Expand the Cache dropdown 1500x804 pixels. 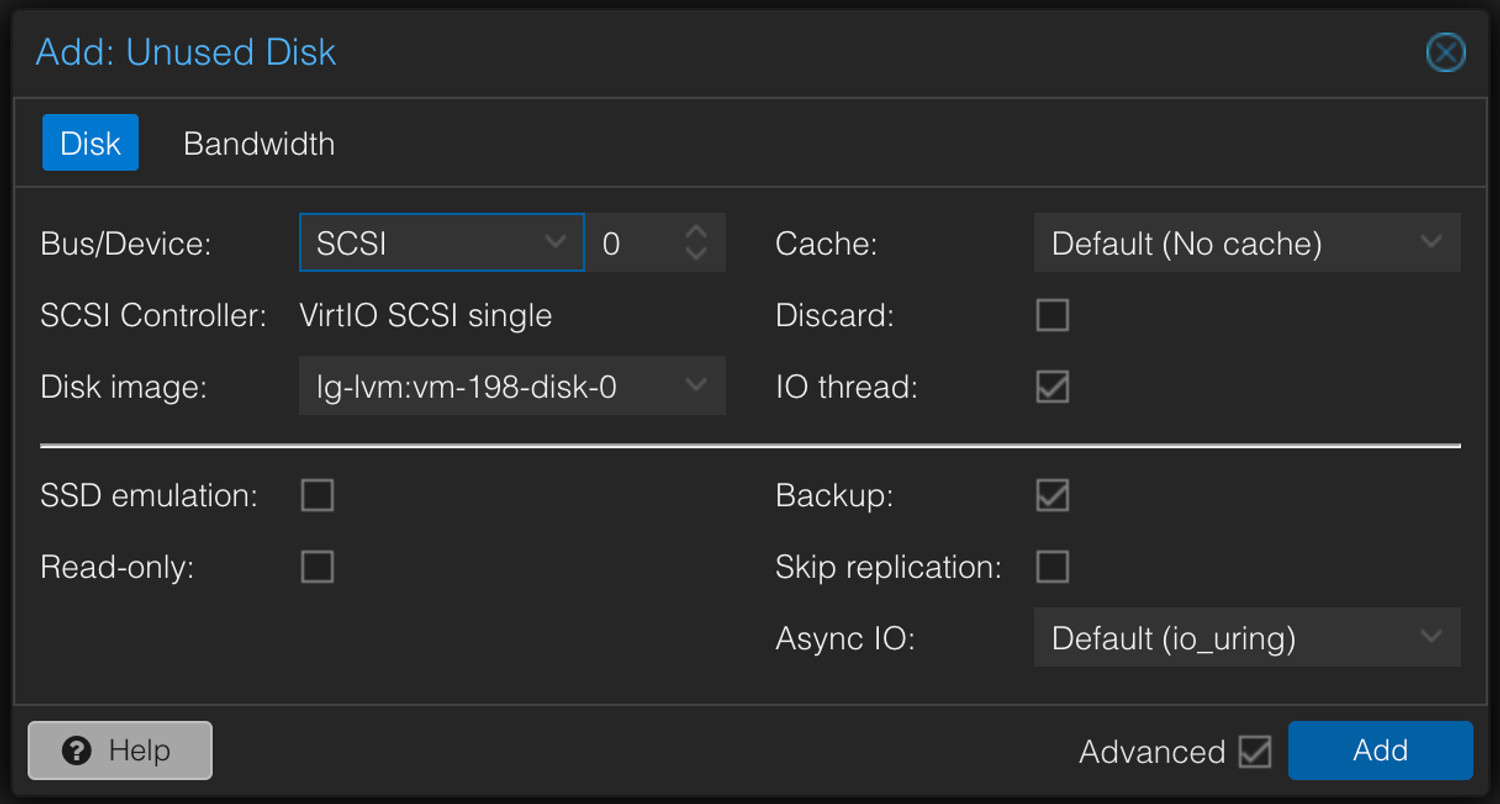coord(1431,243)
